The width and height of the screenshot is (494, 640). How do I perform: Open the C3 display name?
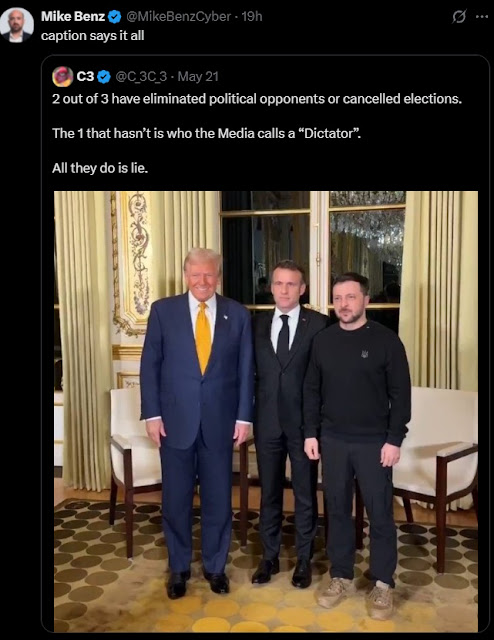[x=85, y=76]
